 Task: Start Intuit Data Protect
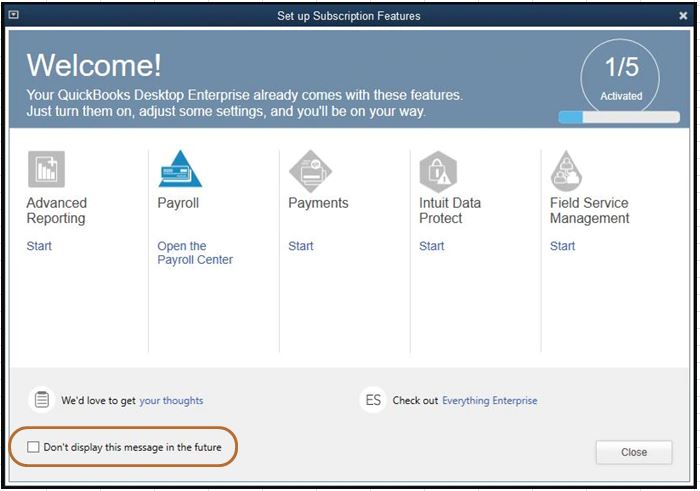432,246
